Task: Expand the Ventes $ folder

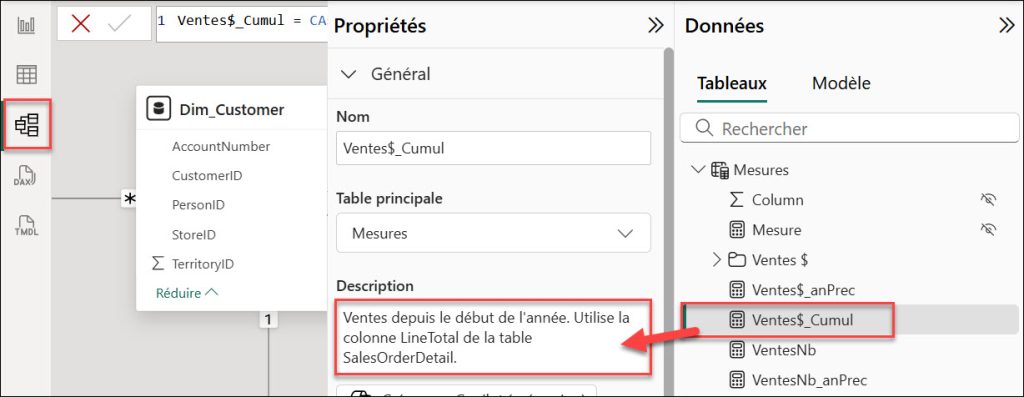Action: (x=717, y=260)
